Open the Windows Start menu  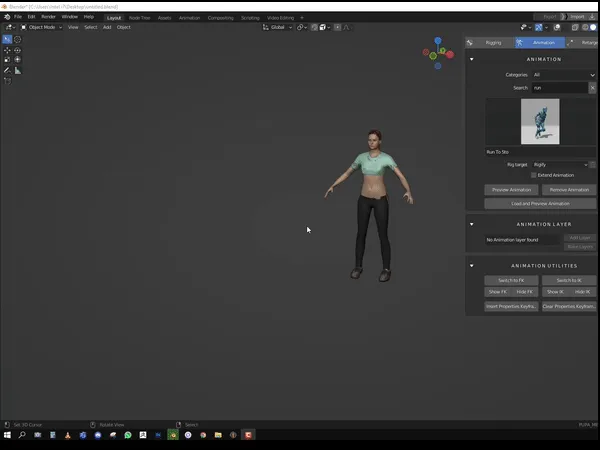(x=7, y=435)
